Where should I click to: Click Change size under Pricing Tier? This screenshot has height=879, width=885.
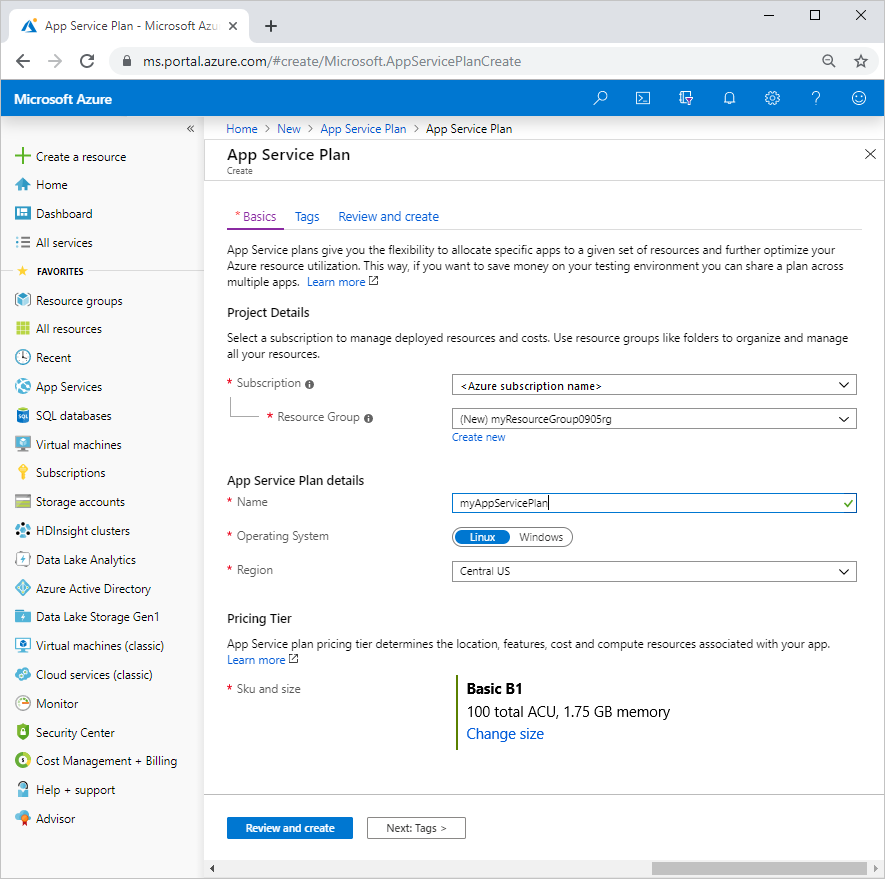[505, 733]
